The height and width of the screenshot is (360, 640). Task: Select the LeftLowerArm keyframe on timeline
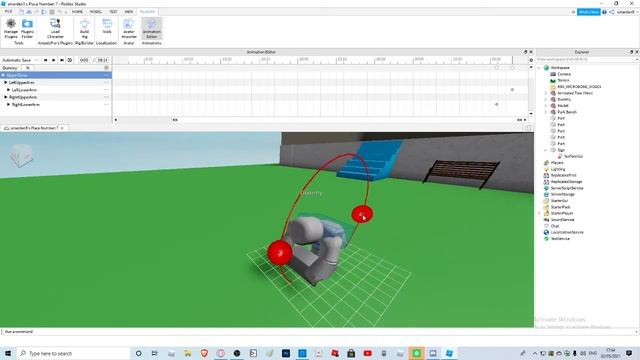(512, 90)
